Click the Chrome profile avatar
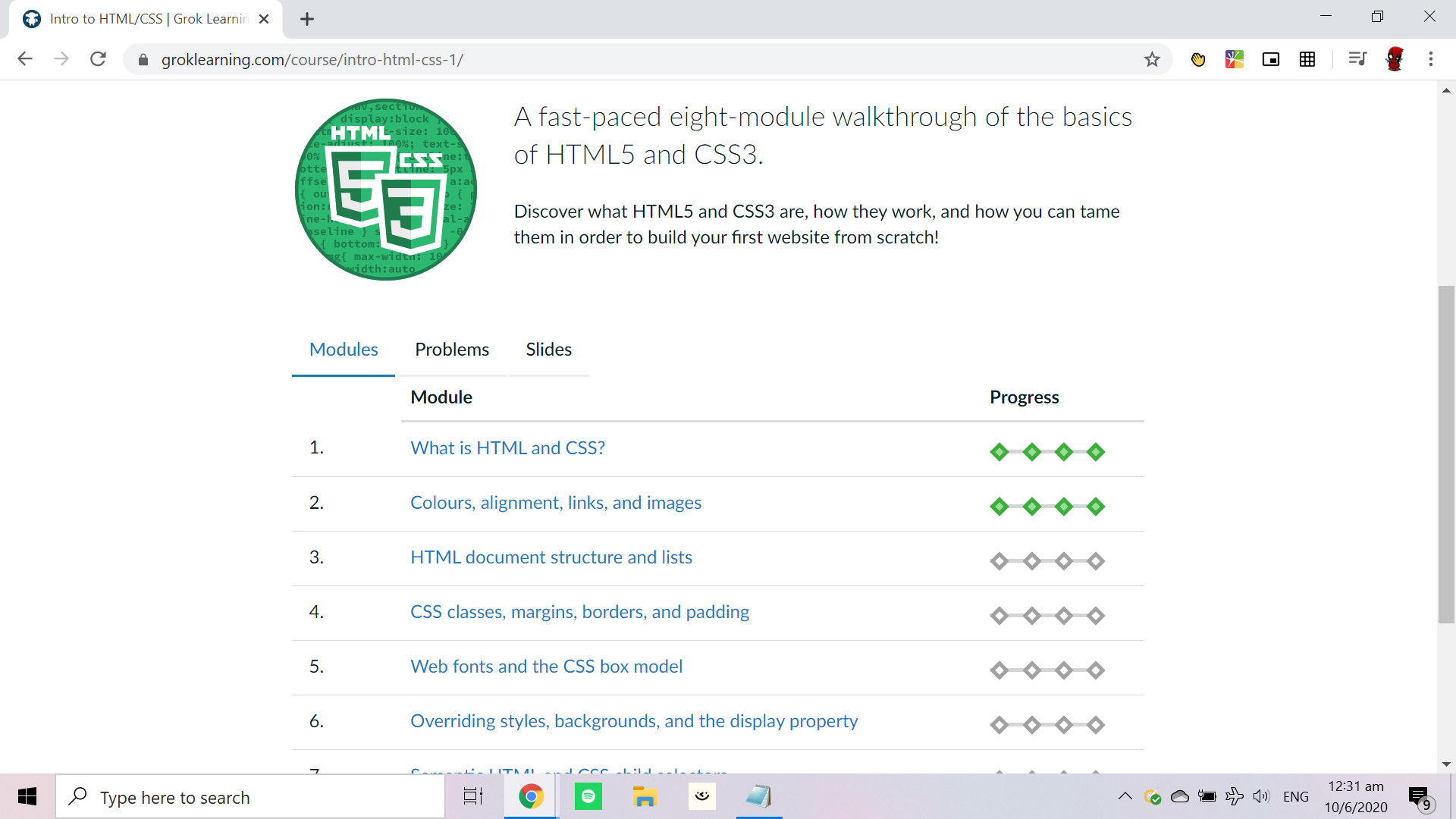Viewport: 1456px width, 819px height. click(x=1394, y=59)
